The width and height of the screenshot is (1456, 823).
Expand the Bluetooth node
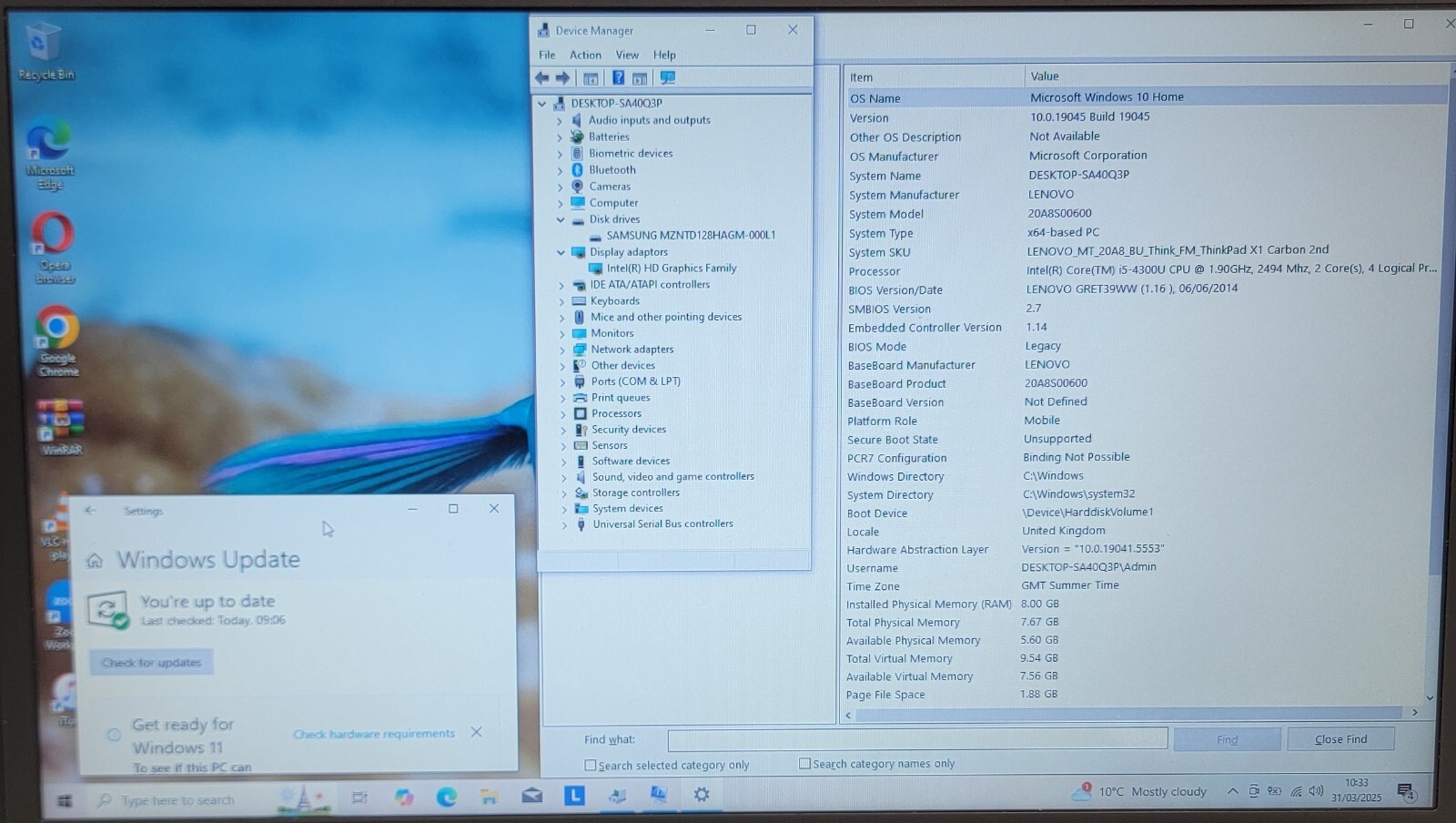[560, 170]
